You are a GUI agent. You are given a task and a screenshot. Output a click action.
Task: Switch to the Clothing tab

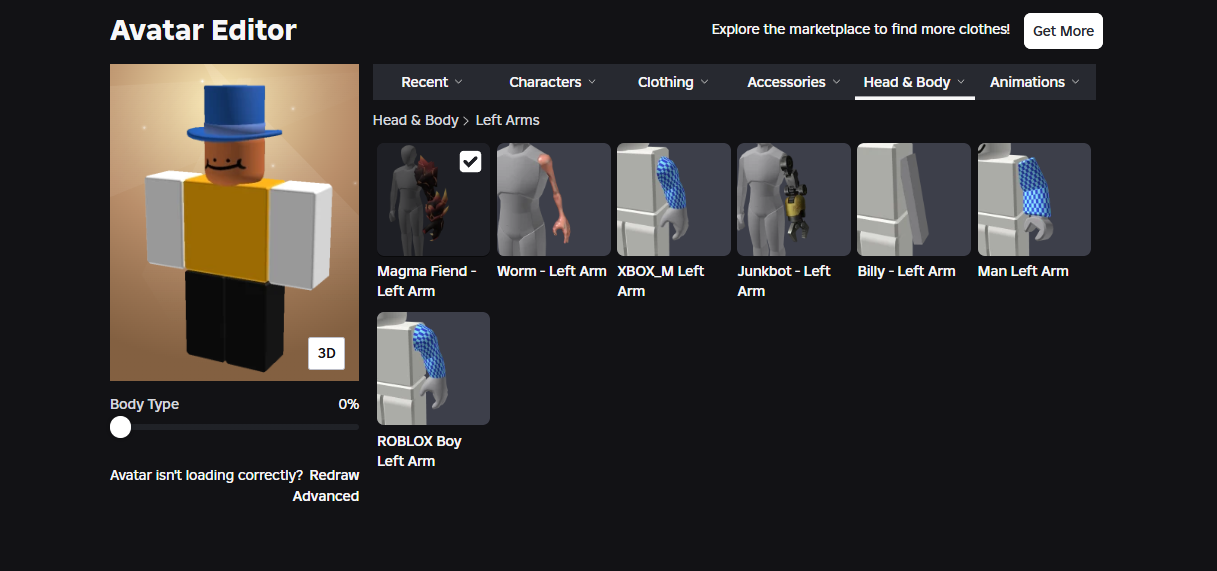[x=673, y=82]
